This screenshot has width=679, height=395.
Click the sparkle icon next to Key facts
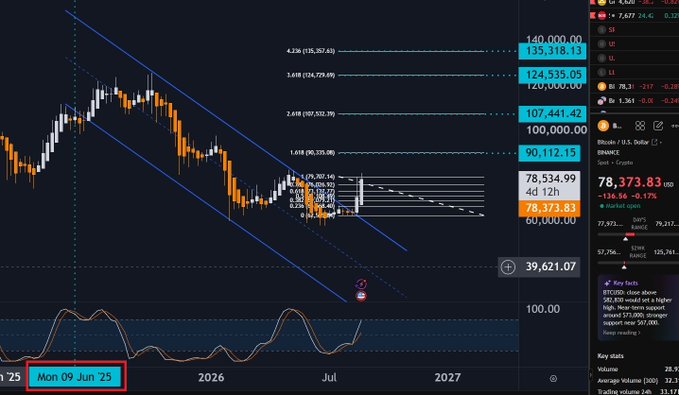[x=607, y=283]
